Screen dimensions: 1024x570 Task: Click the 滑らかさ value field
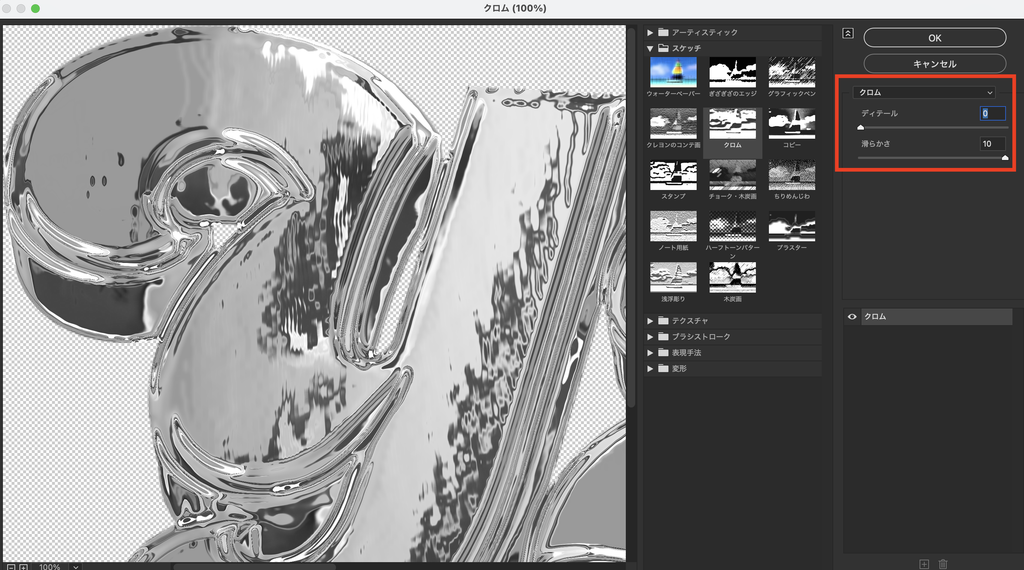click(992, 144)
